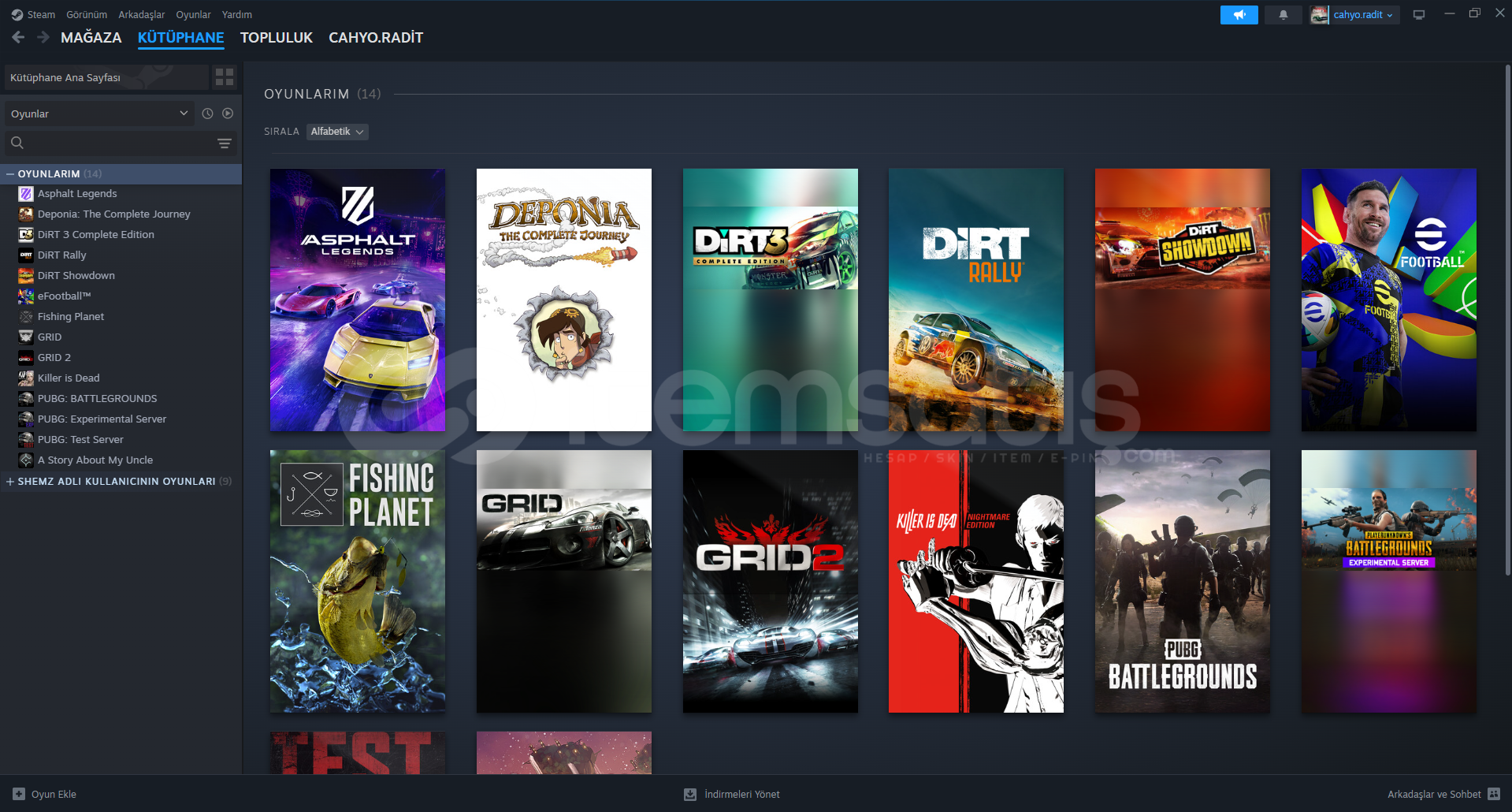Image resolution: width=1512 pixels, height=812 pixels.
Task: Click the back navigation arrow
Action: pyautogui.click(x=18, y=37)
